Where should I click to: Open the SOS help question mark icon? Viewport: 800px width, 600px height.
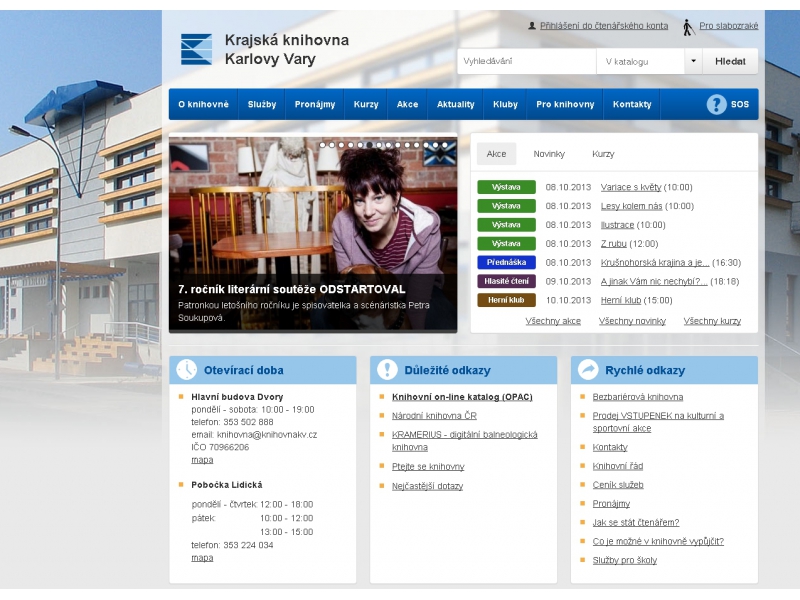pyautogui.click(x=716, y=104)
